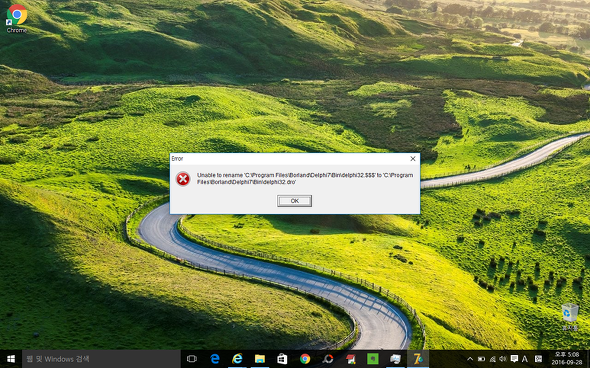
Task: Open Chrome from the taskbar
Action: 305,359
